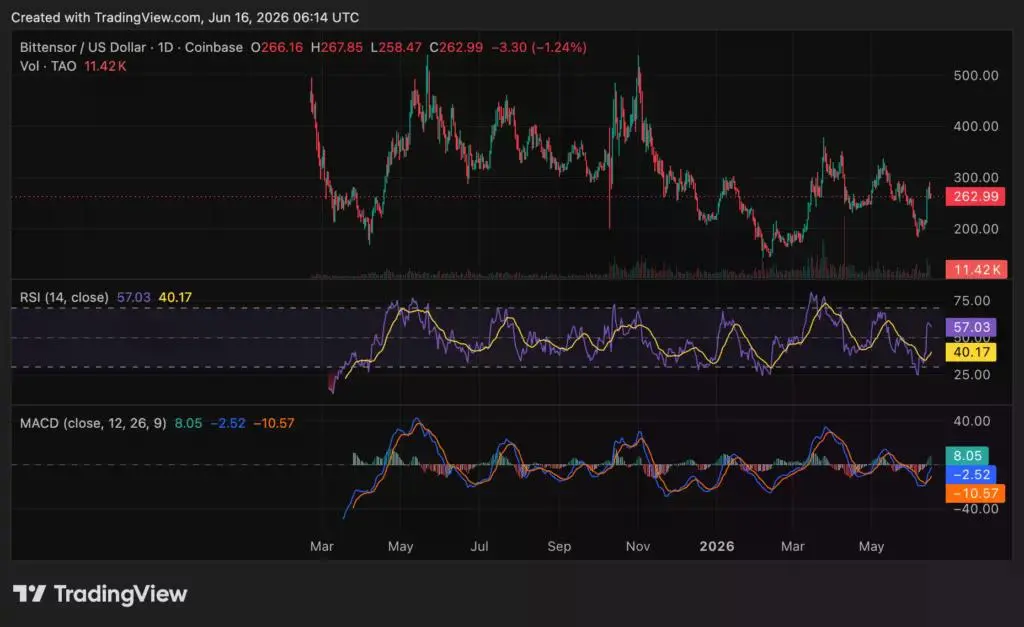Click the green 8.05 MACD axis tag
Screen dimensions: 1024x627
[x=967, y=456]
